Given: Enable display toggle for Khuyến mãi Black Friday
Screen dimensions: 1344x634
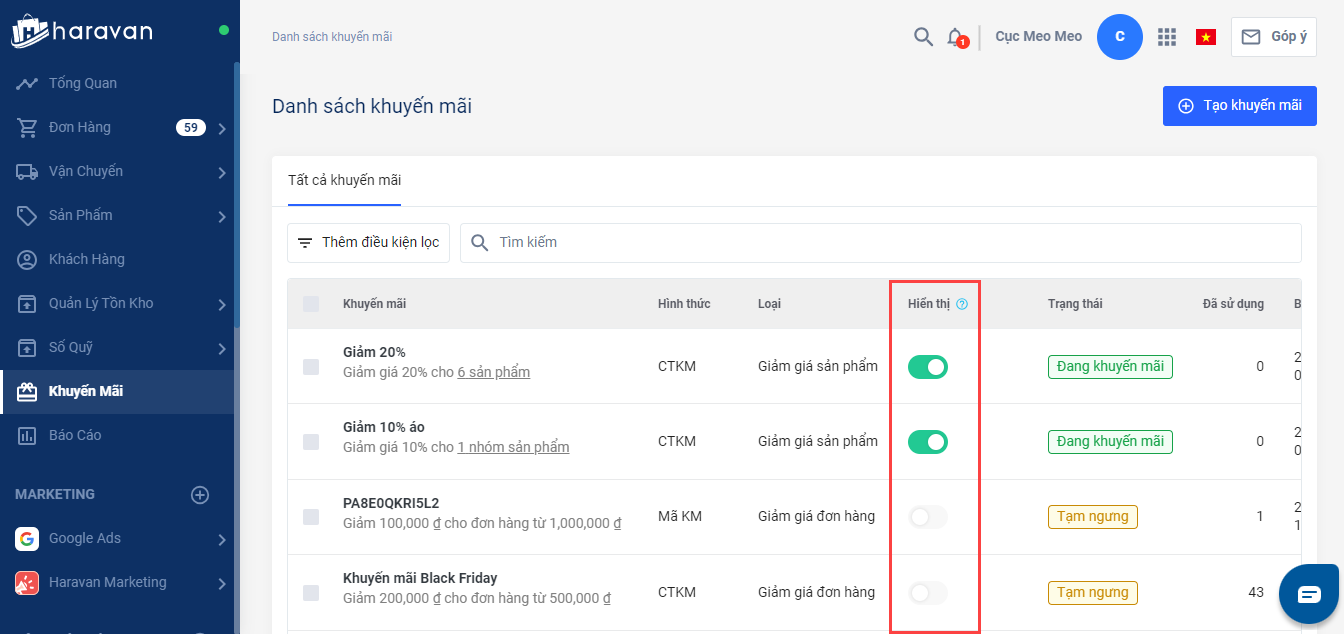Looking at the screenshot, I should [927, 593].
